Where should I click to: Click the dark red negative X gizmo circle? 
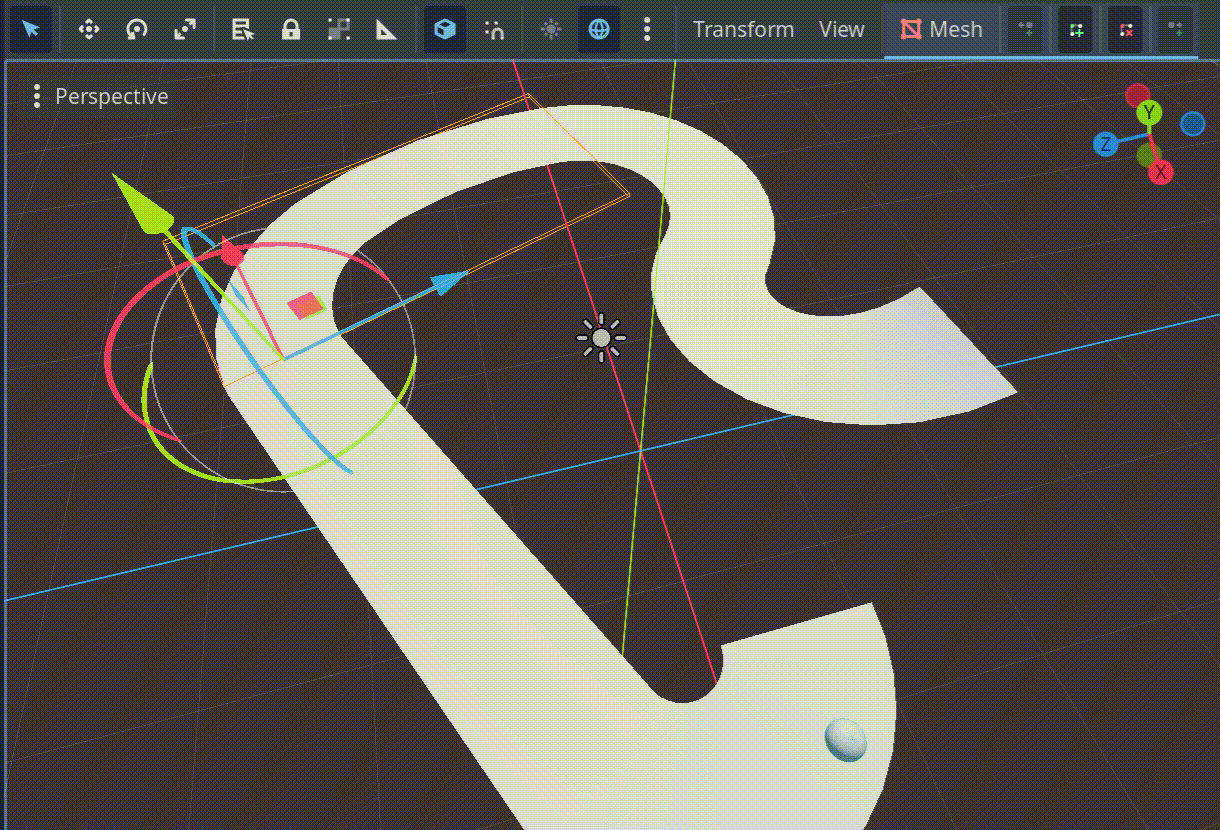coord(1137,95)
